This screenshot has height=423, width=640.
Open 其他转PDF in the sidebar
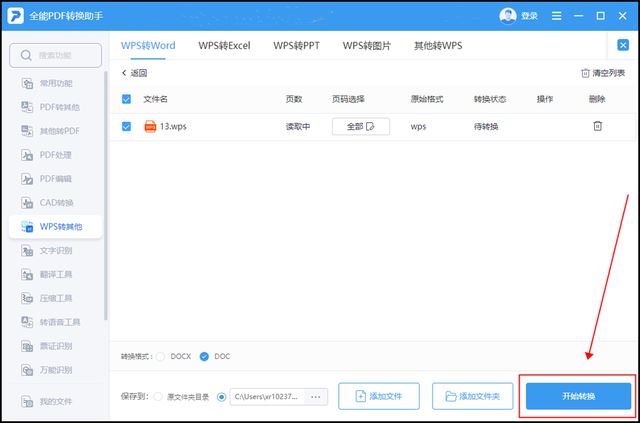(x=56, y=131)
